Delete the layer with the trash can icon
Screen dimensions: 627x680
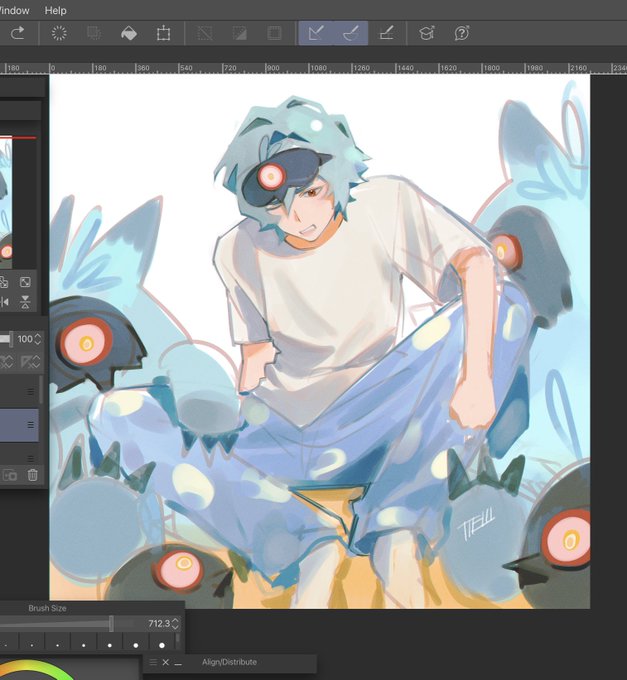tap(33, 475)
